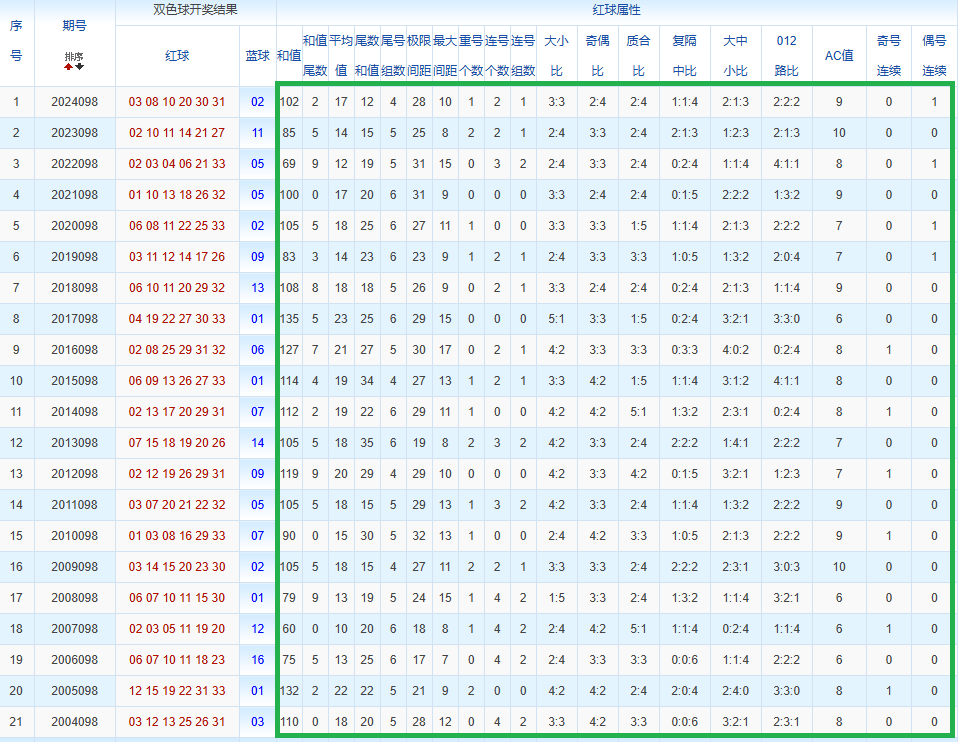Click sum value 60 in row 2007098
The width and height of the screenshot is (963, 742).
click(x=289, y=629)
